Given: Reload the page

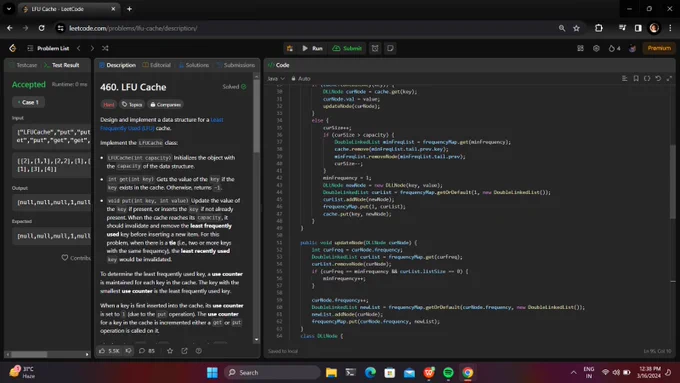Looking at the screenshot, I should tap(42, 28).
